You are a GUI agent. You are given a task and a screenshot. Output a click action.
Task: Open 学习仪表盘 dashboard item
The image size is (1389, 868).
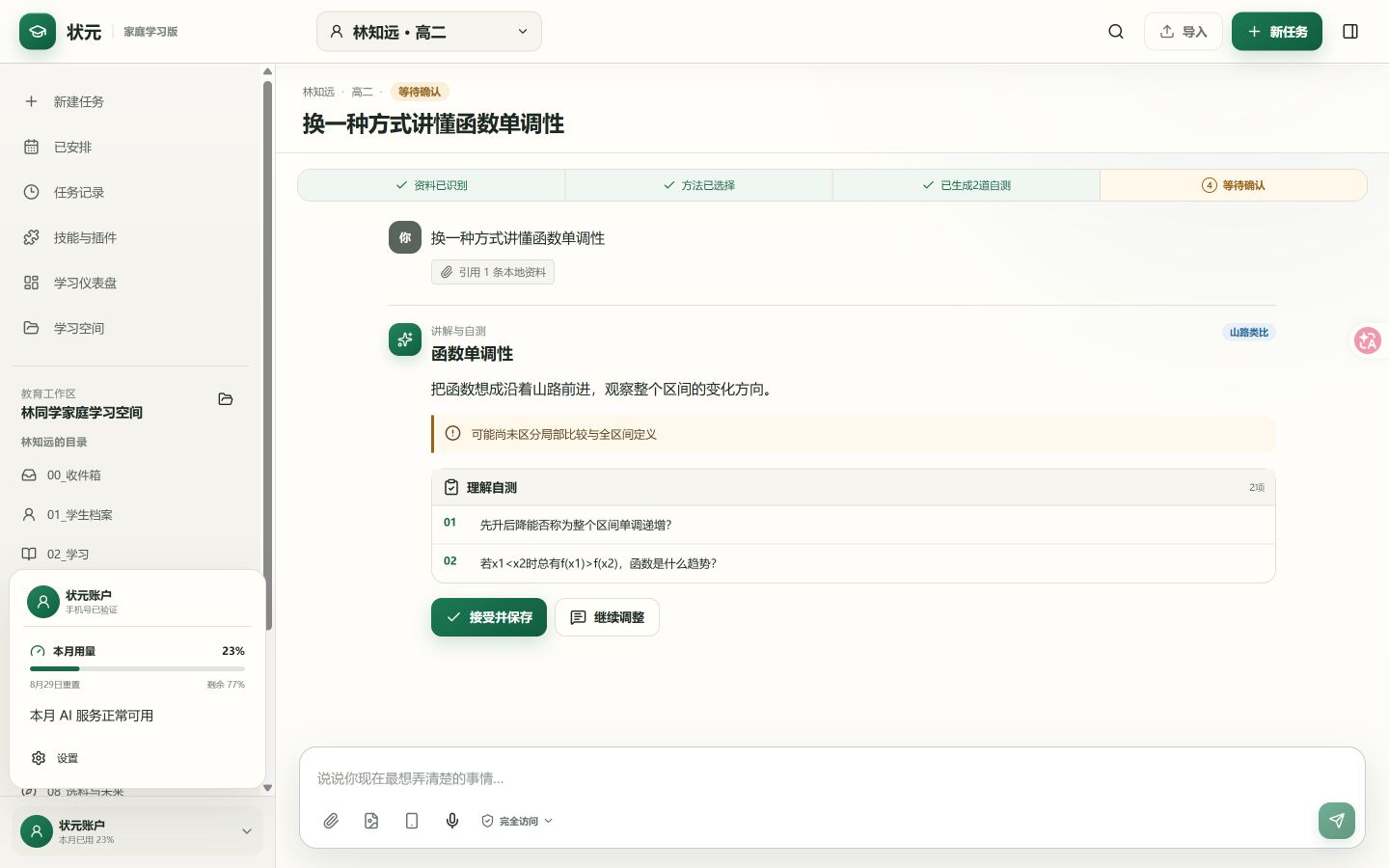point(130,283)
